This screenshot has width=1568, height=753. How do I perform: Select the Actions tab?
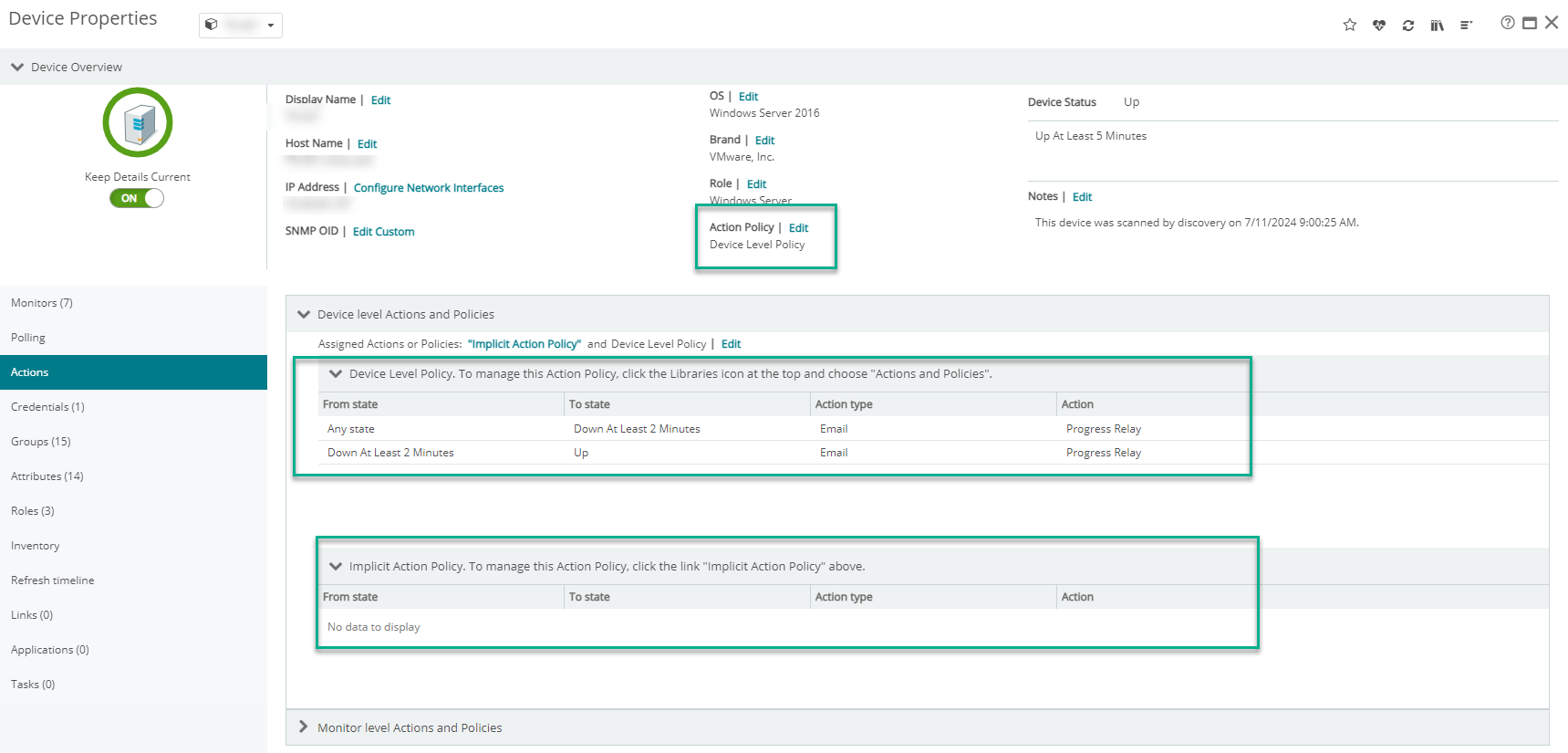click(x=133, y=372)
